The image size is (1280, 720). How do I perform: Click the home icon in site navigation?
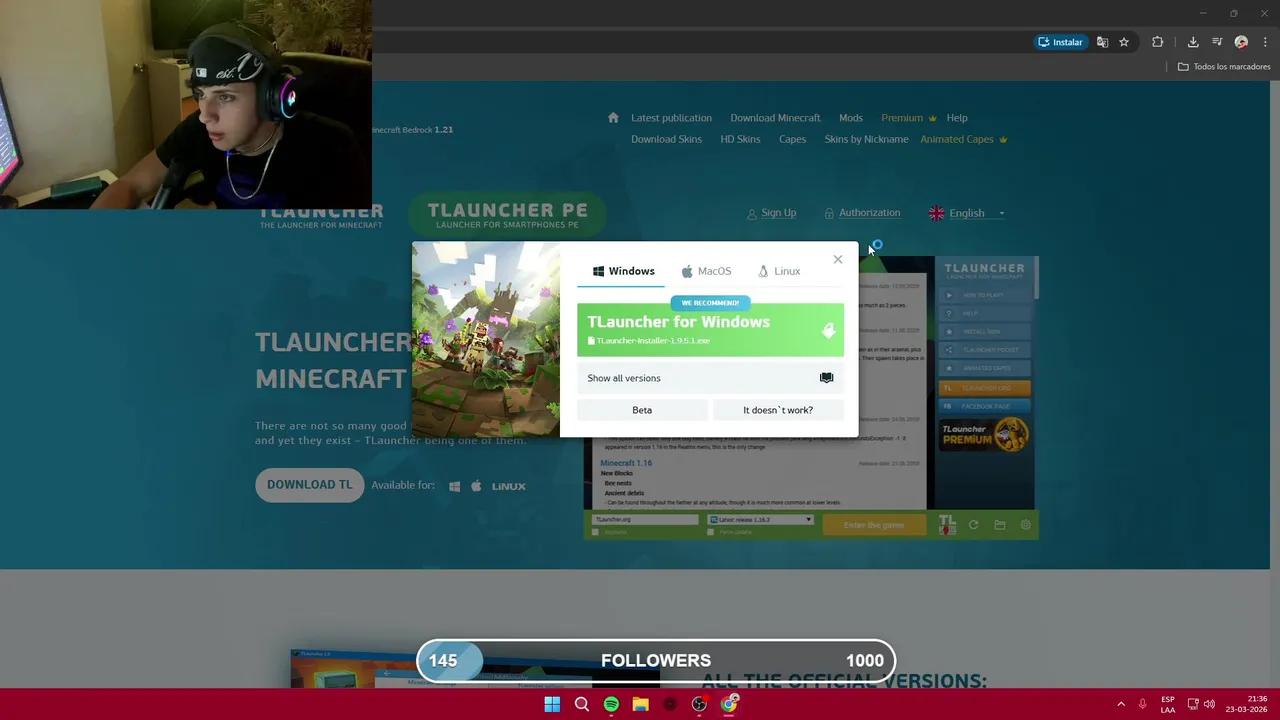coord(613,117)
